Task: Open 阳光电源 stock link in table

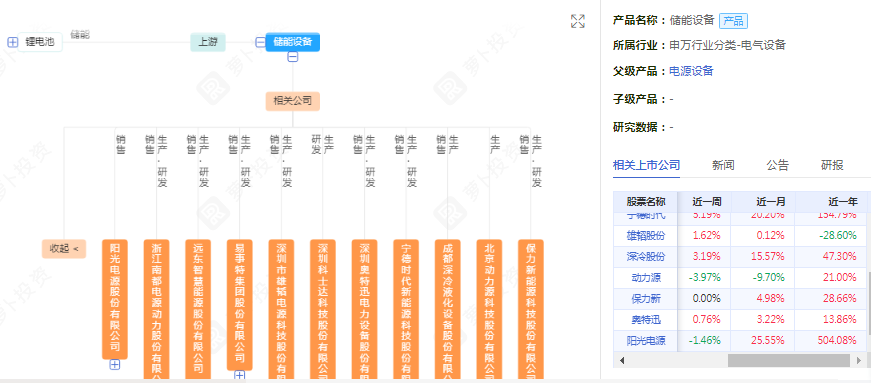Action: click(x=646, y=340)
